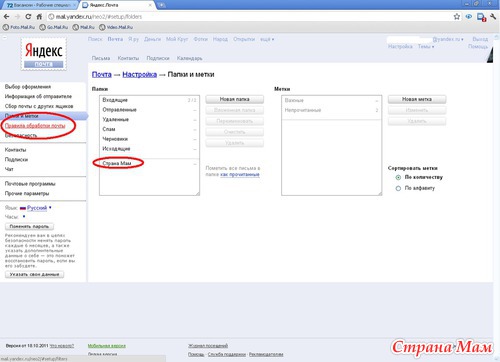Open Поиск in top services bar
The width and height of the screenshot is (500, 362).
pyautogui.click(x=95, y=39)
